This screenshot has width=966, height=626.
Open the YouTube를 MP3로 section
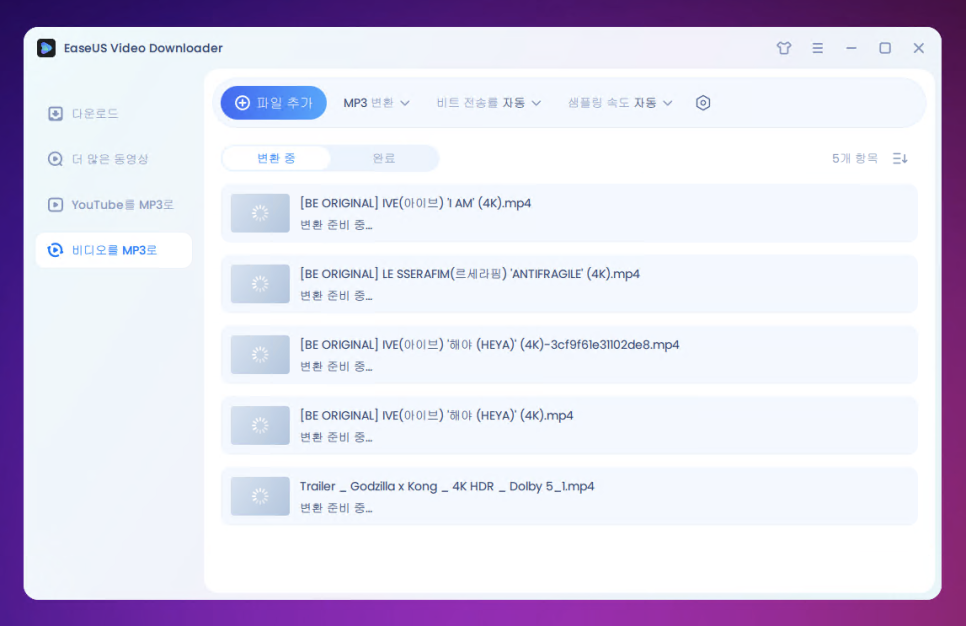click(113, 205)
